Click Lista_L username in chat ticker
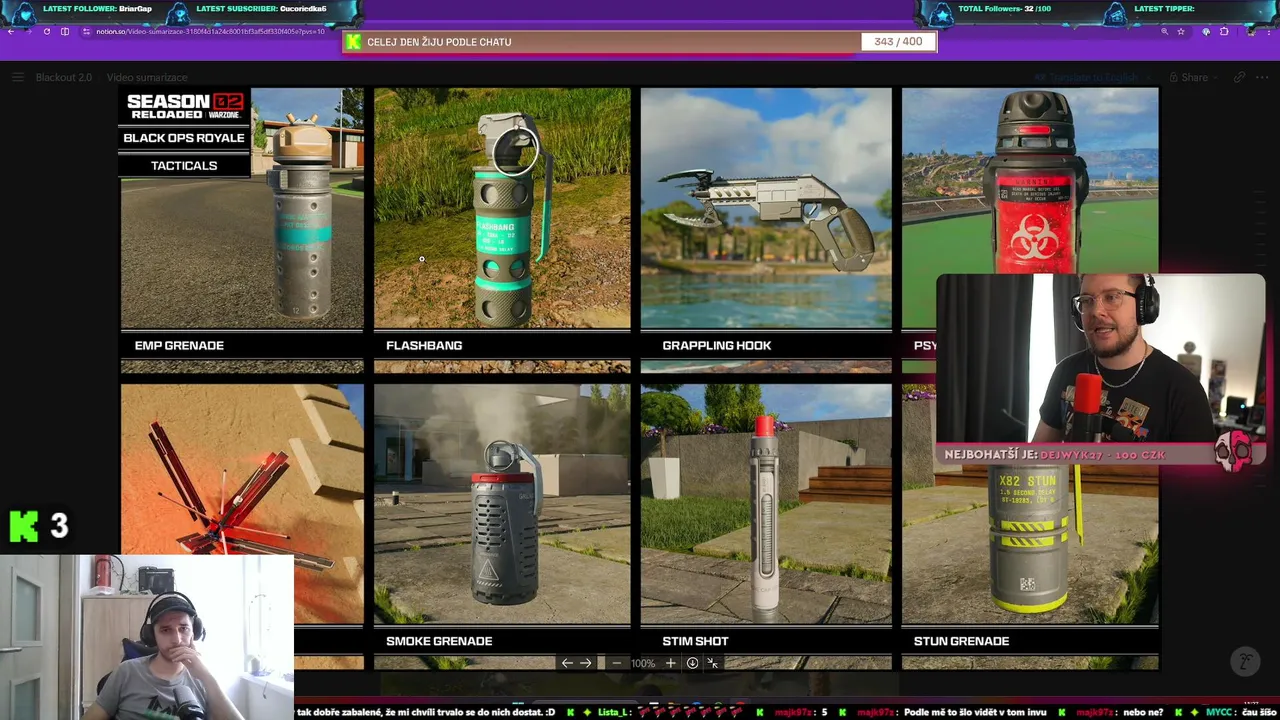This screenshot has width=1280, height=720. tap(614, 712)
